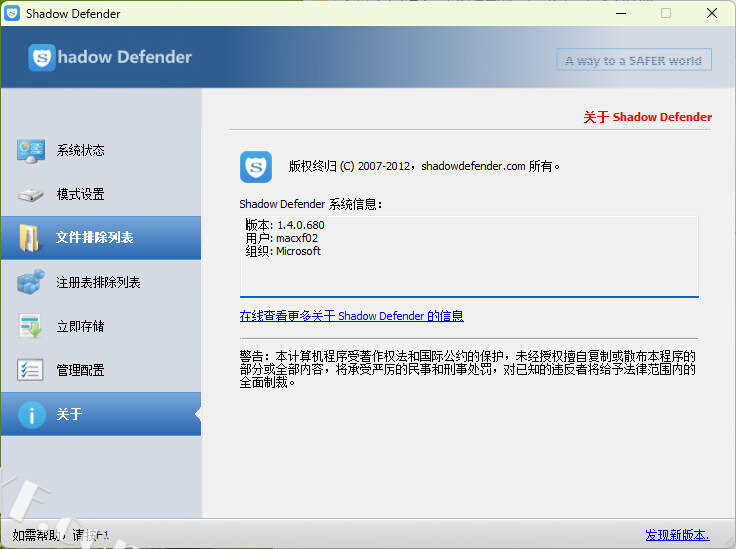The height and width of the screenshot is (549, 736).
Task: Click the copyright text 2007-2012 shadowdefender.com
Action: click(x=424, y=166)
